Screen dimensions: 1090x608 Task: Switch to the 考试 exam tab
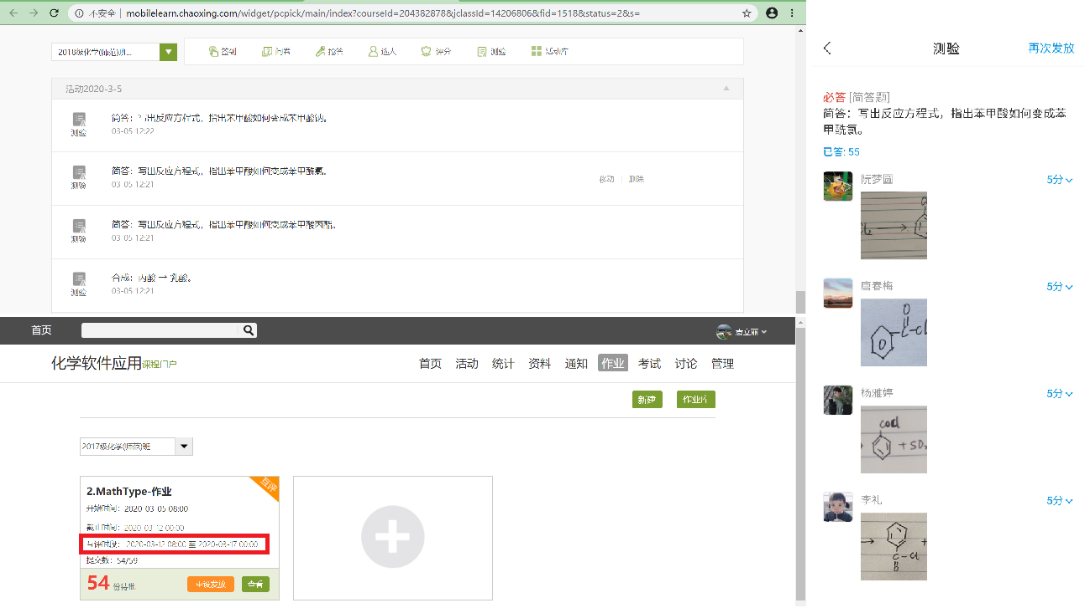[x=649, y=364]
